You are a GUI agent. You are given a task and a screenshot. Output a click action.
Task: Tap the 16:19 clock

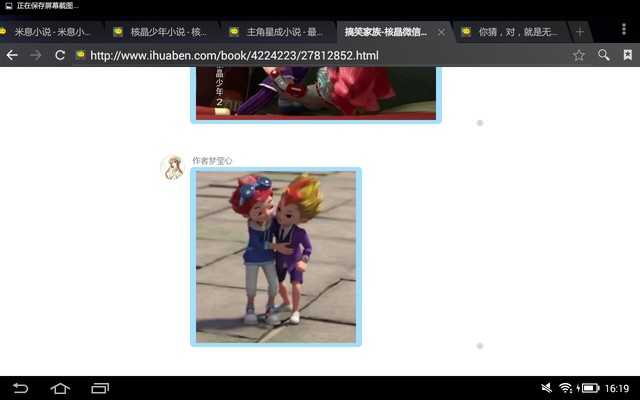[617, 388]
